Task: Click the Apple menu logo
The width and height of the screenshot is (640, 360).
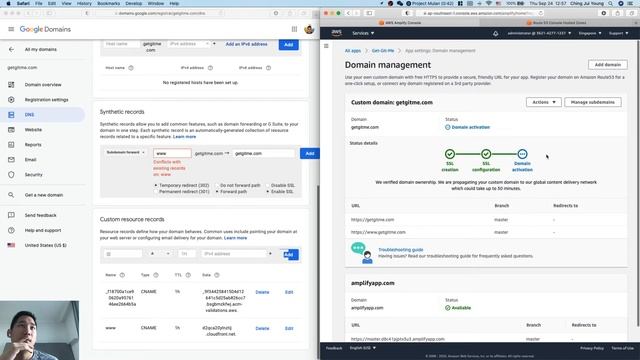Action: [x=8, y=3]
